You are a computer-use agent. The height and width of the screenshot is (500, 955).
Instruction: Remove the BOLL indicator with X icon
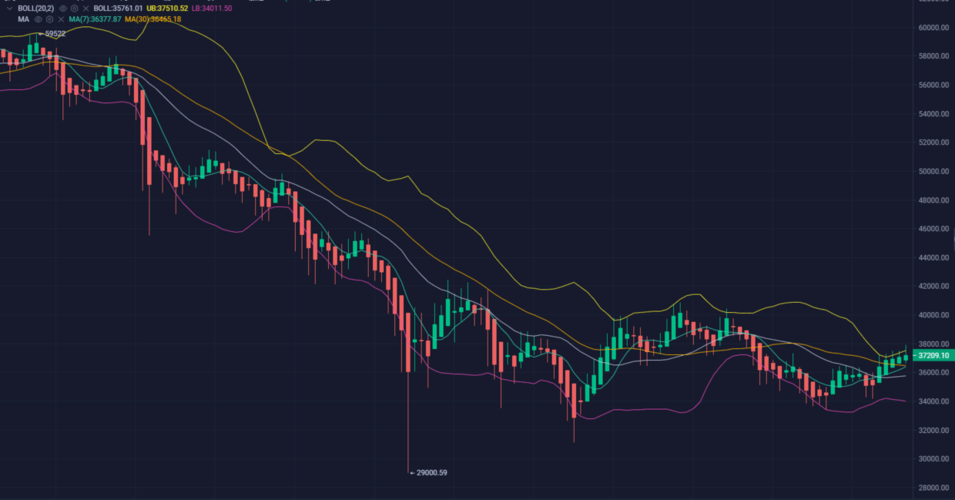pyautogui.click(x=86, y=8)
